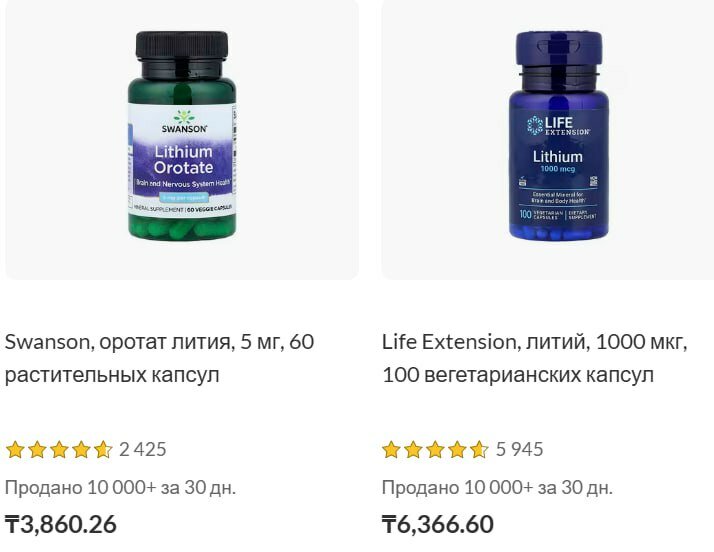Open the Life Extension литий product title link
714x552 pixels.
coord(535,358)
